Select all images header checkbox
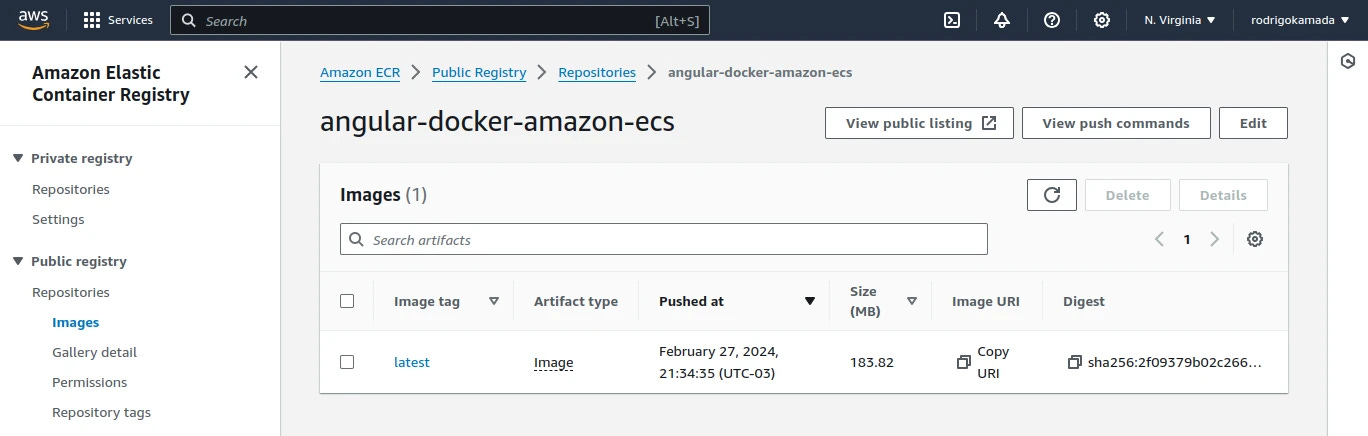The height and width of the screenshot is (436, 1368). click(347, 301)
